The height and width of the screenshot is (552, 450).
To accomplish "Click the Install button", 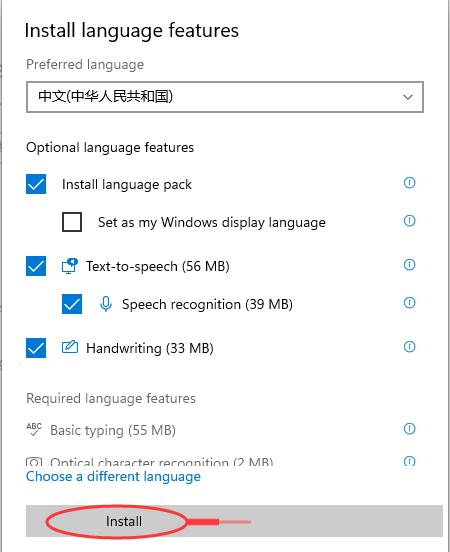I will point(234,521).
